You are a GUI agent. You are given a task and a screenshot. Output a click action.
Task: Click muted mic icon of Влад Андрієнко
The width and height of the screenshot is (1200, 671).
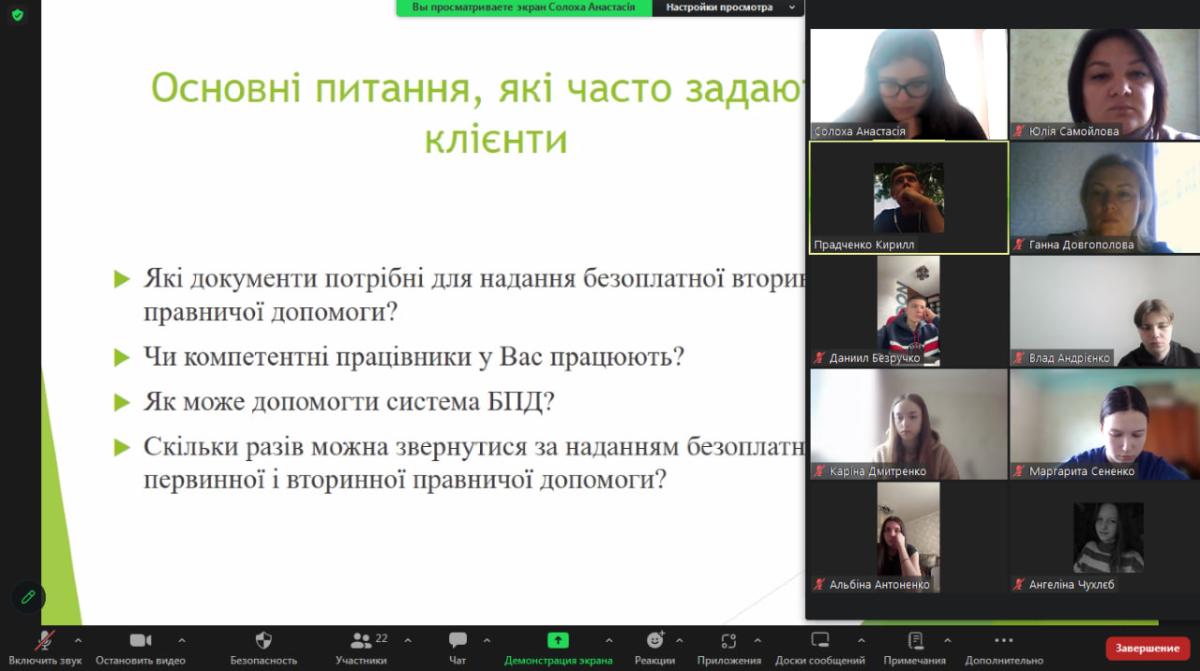click(x=1019, y=358)
